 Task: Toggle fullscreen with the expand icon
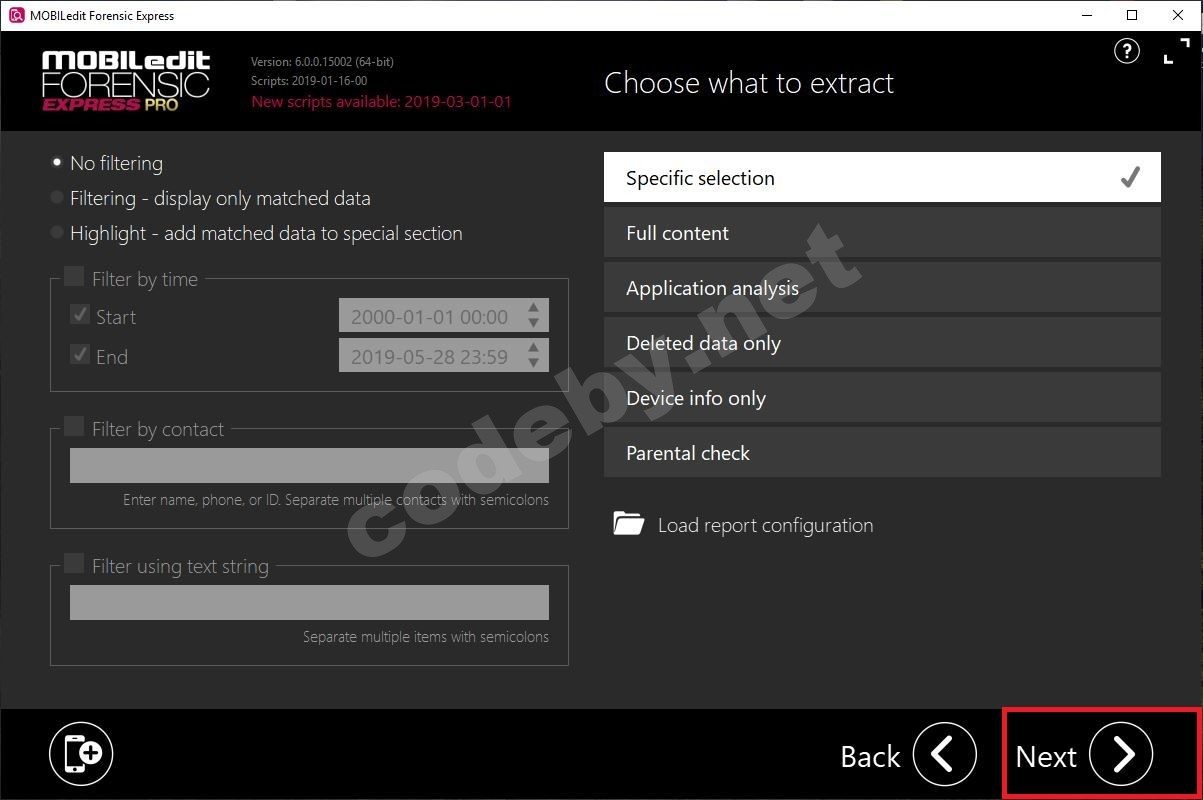point(1176,52)
